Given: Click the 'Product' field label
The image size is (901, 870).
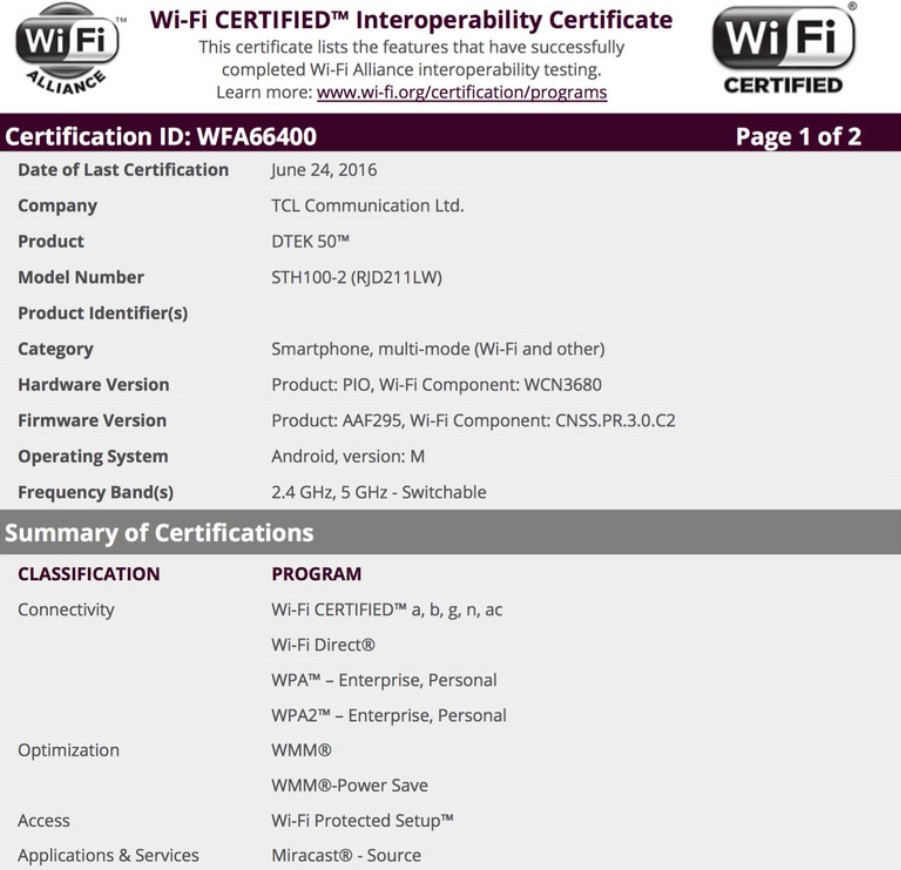Looking at the screenshot, I should point(51,241).
